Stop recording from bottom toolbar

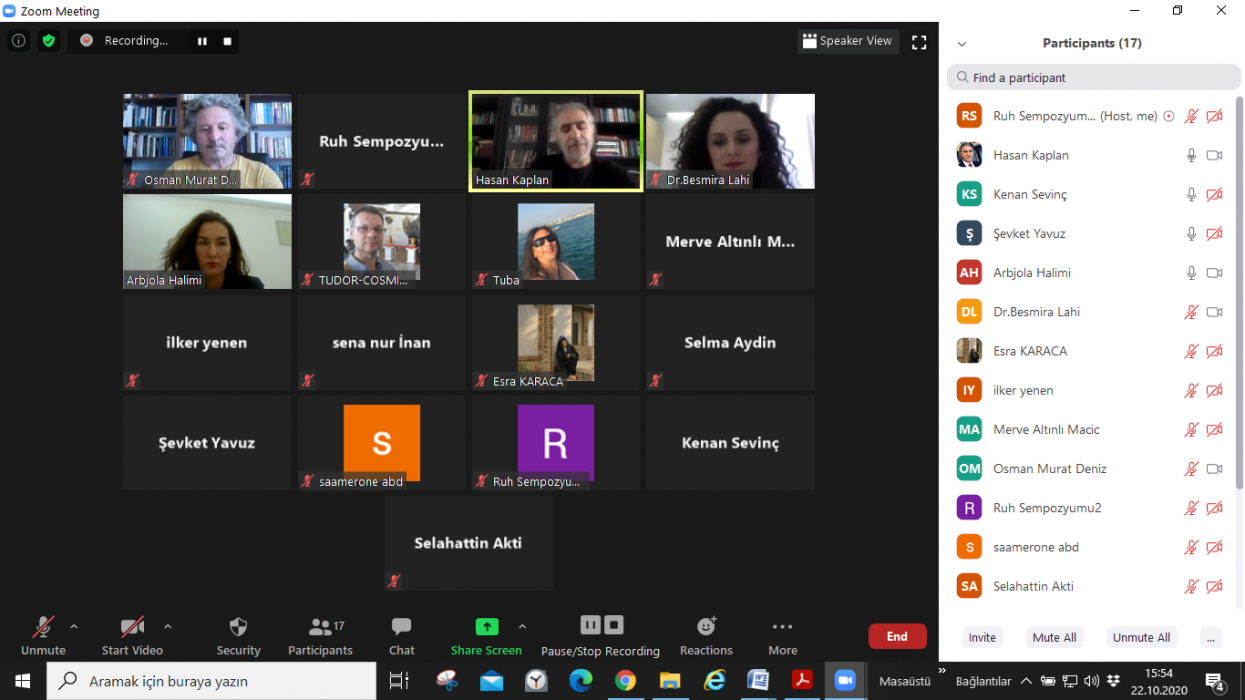click(x=614, y=625)
